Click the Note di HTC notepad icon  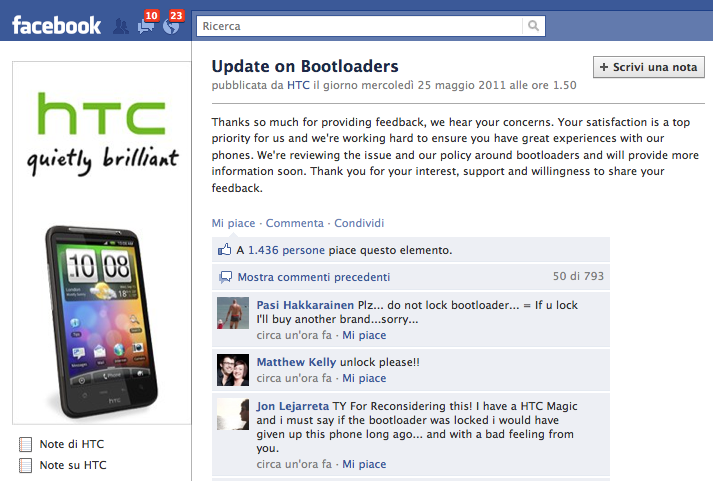pos(25,444)
